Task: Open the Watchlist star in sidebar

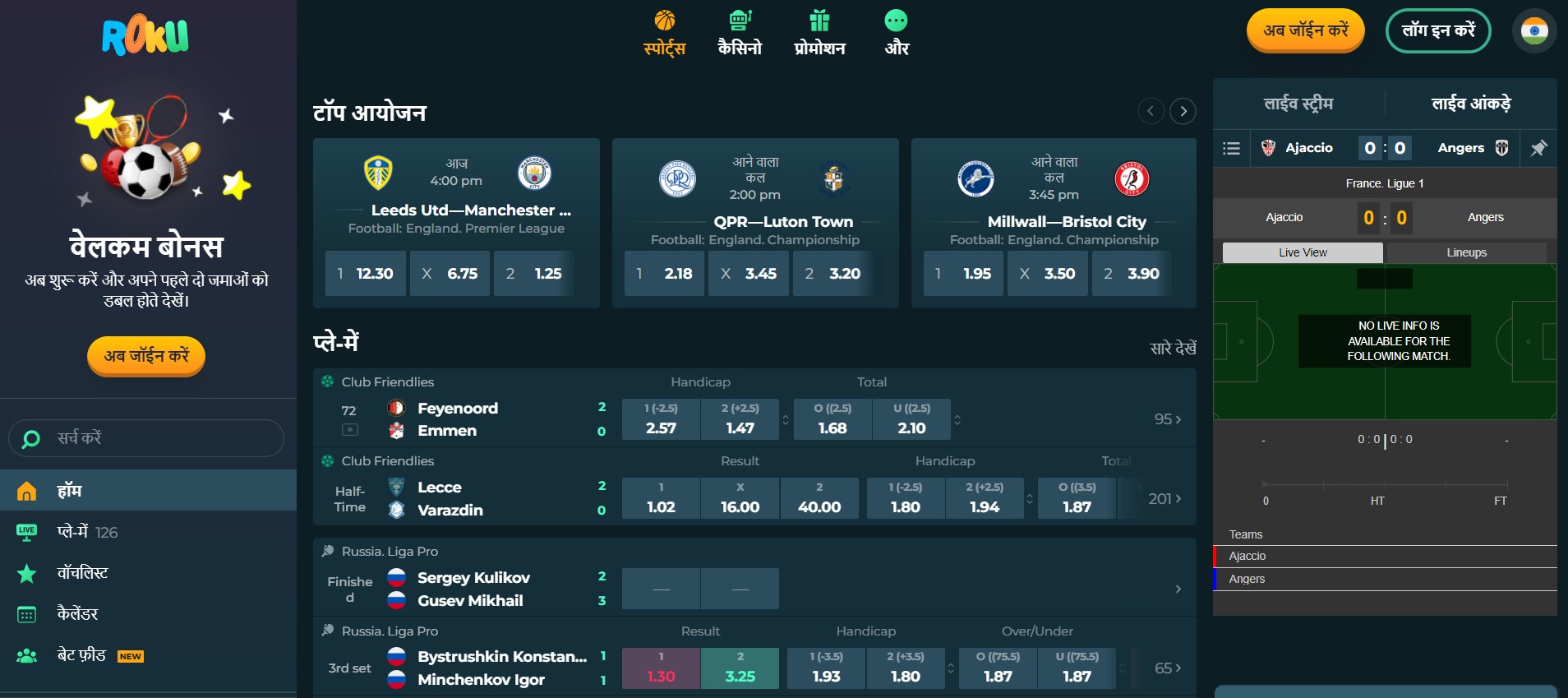Action: 26,573
